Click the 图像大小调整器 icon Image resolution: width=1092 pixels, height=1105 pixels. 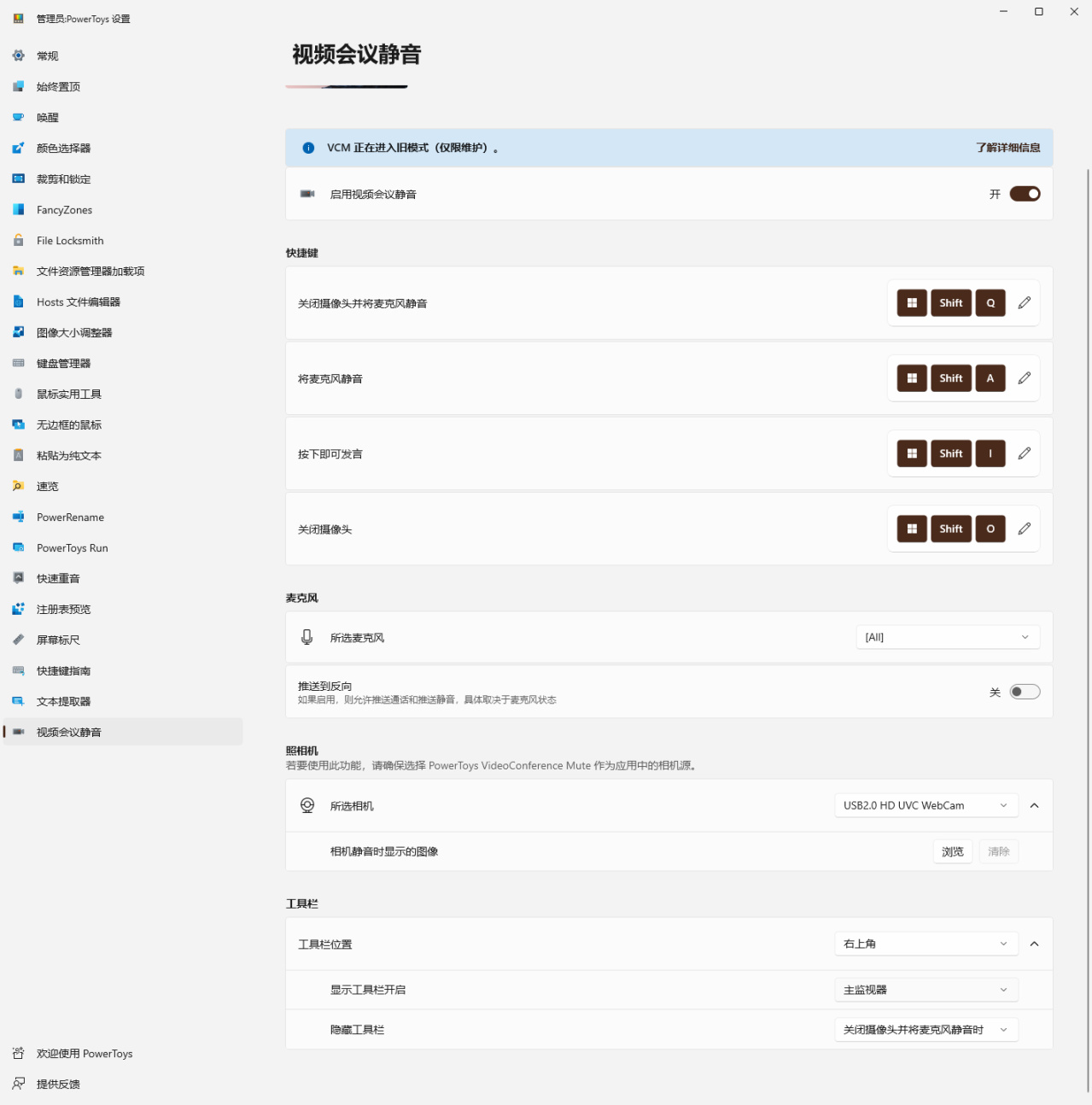(19, 332)
